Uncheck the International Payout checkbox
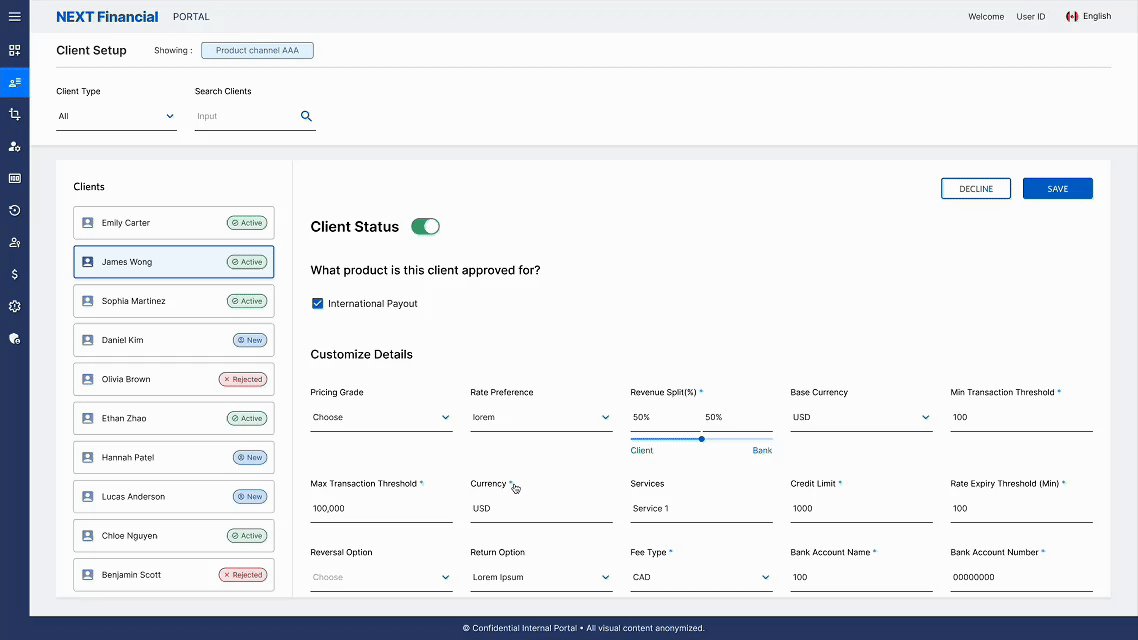The width and height of the screenshot is (1138, 640). (318, 303)
